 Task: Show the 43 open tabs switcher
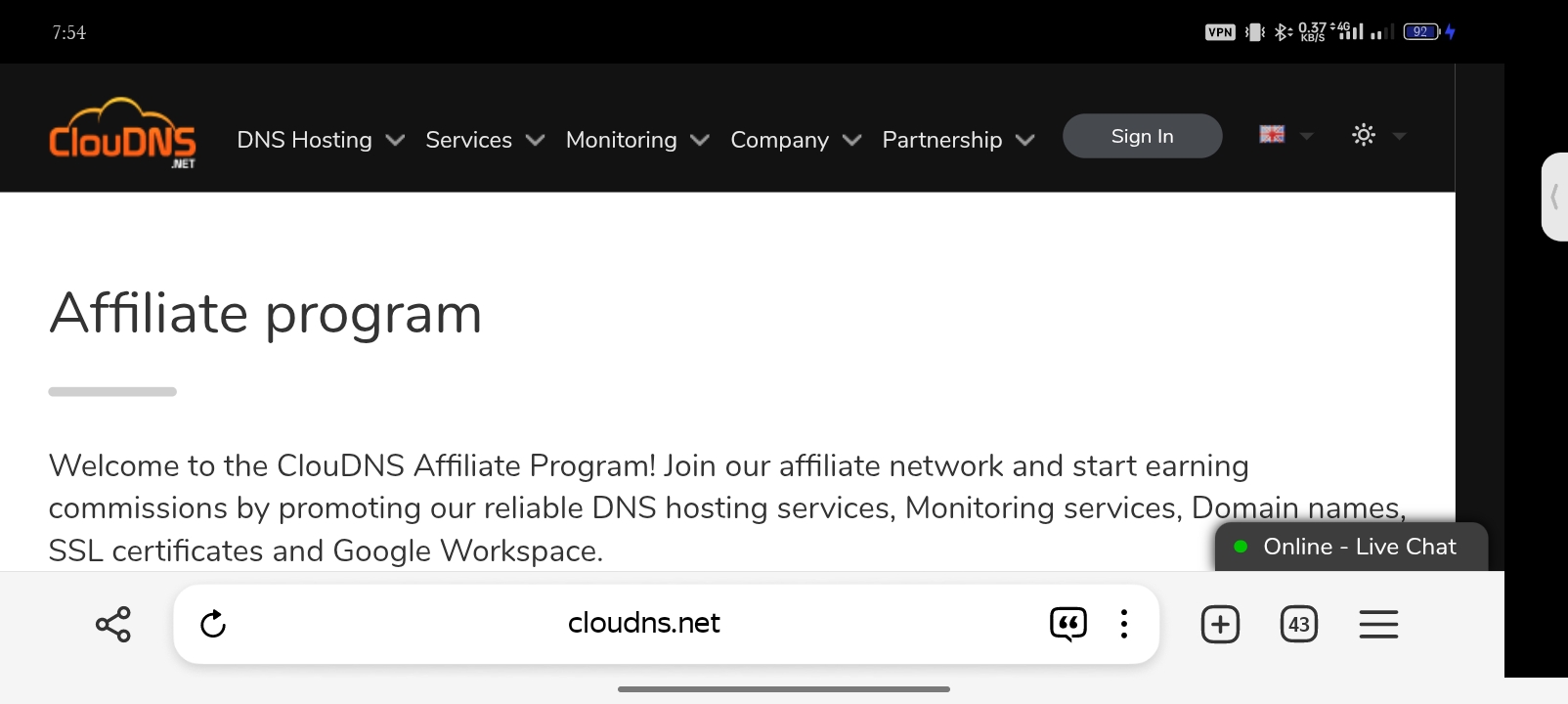coord(1299,624)
